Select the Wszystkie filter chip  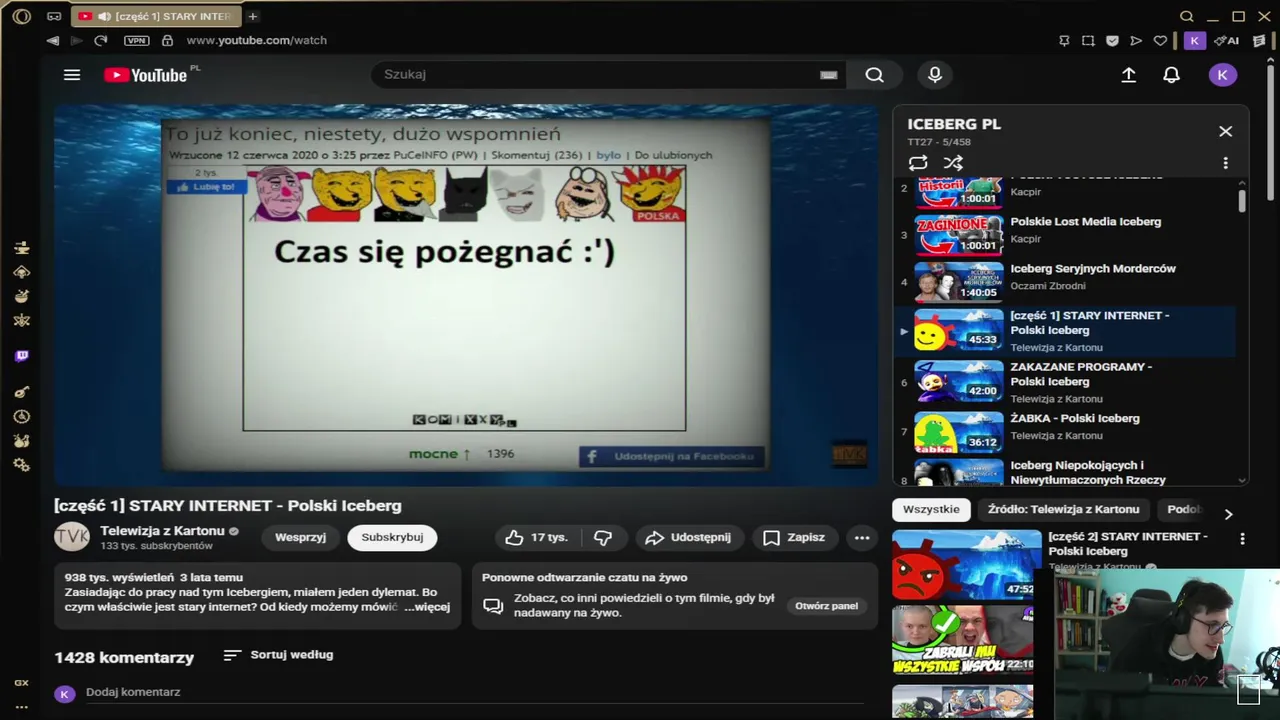pyautogui.click(x=931, y=510)
